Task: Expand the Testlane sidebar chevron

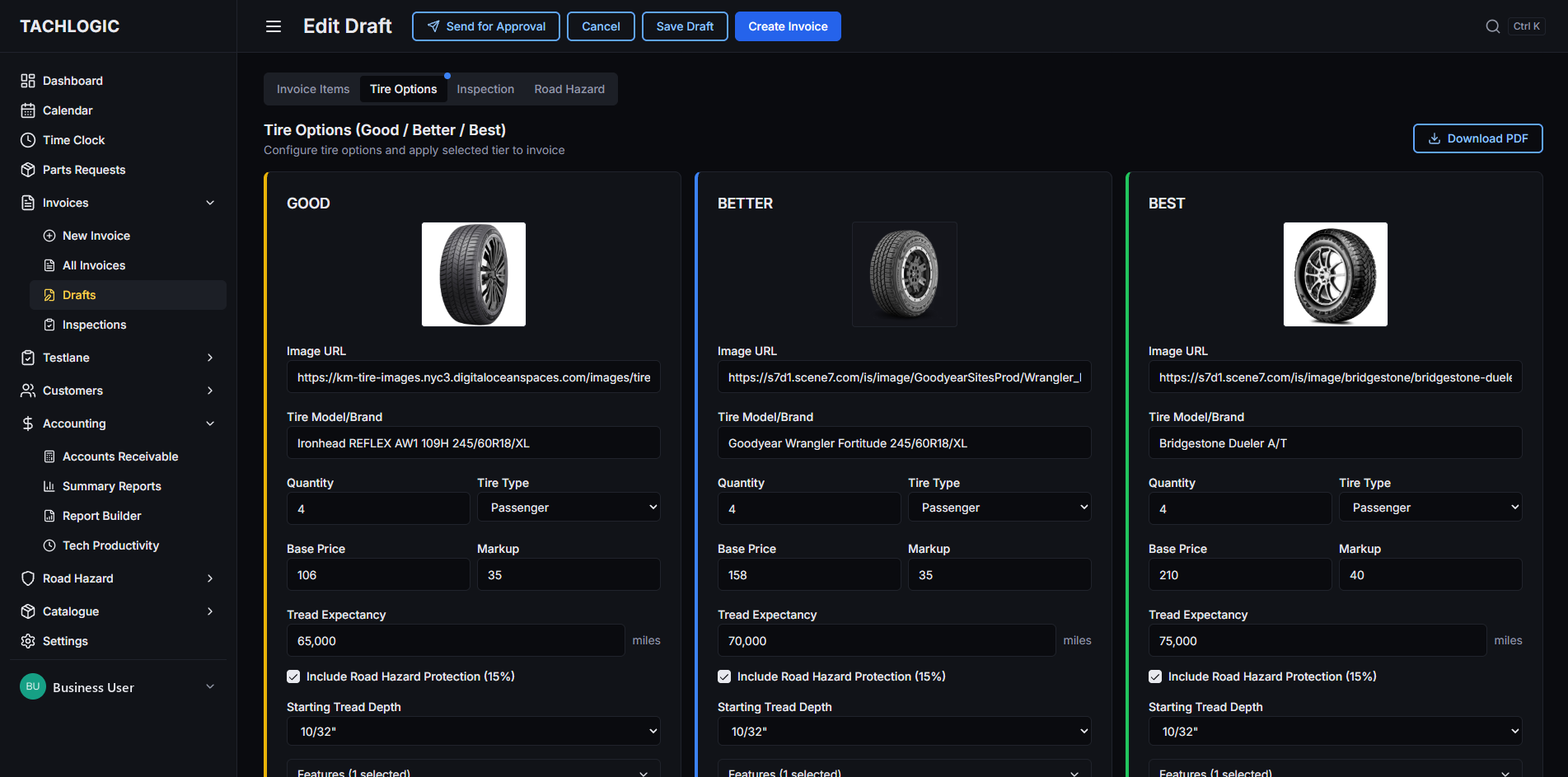Action: pyautogui.click(x=210, y=358)
